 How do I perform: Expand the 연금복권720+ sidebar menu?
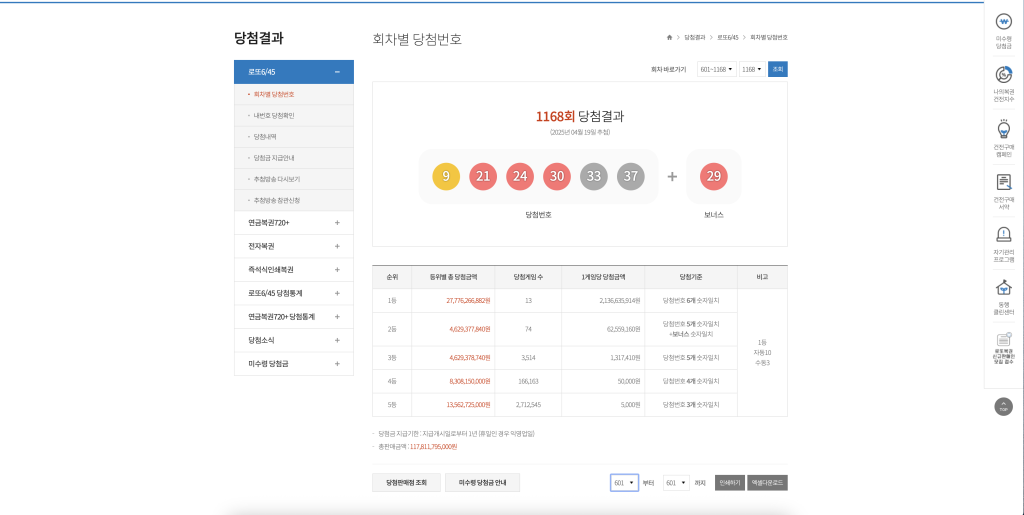tap(337, 222)
